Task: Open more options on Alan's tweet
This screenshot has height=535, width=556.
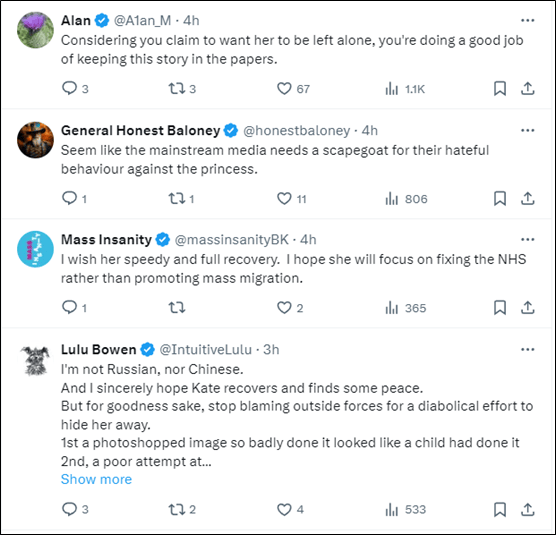Action: 528,21
